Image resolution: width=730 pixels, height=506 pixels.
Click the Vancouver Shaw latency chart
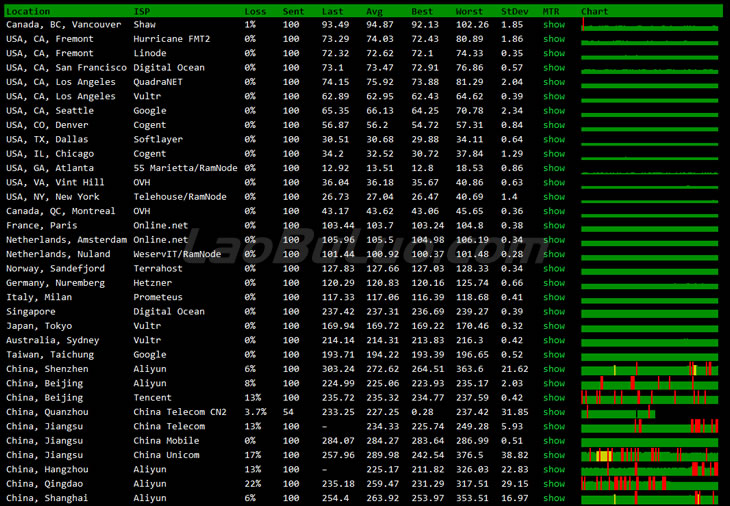[x=649, y=25]
